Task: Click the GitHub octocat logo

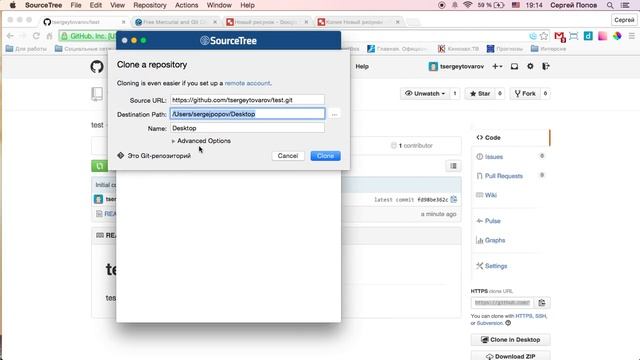Action: 97,67
